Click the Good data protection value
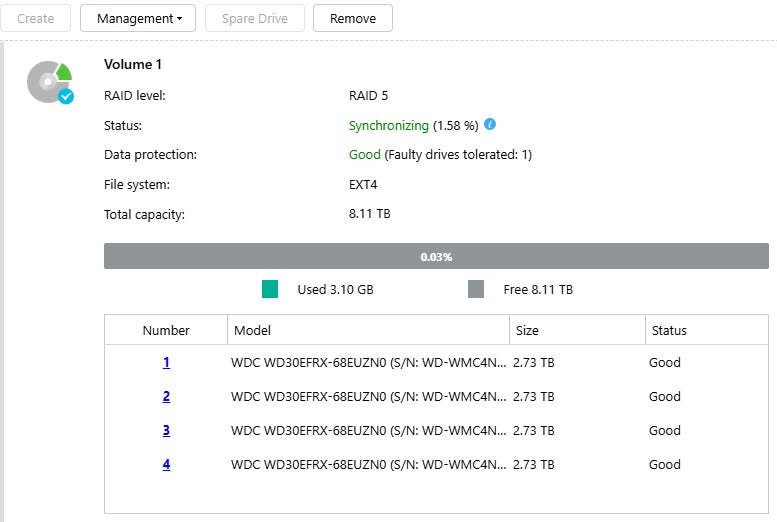The image size is (777, 522). pyautogui.click(x=364, y=155)
